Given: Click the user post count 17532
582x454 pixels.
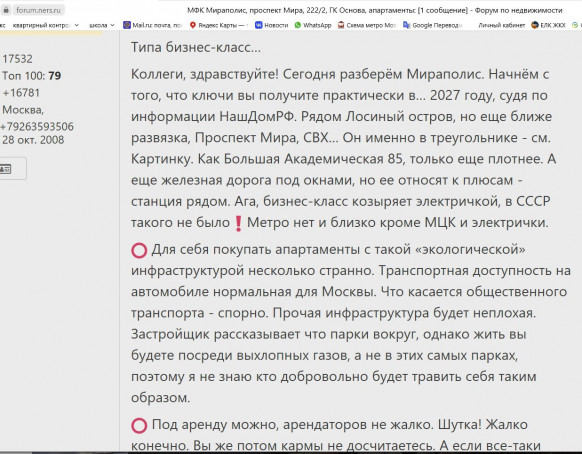Looking at the screenshot, I should (x=17, y=59).
